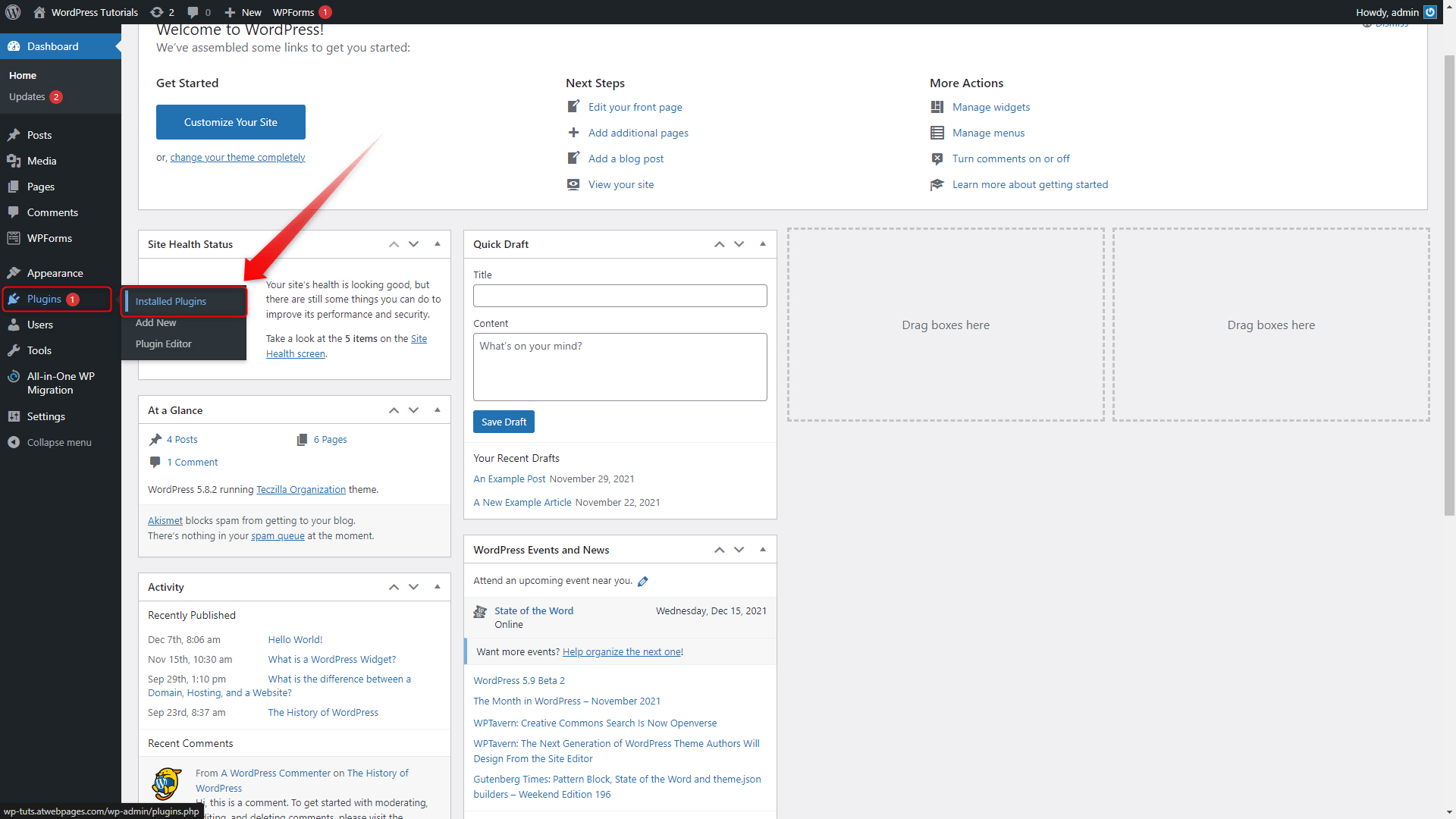
Task: Collapse the At a Glance panel
Action: pyautogui.click(x=438, y=410)
